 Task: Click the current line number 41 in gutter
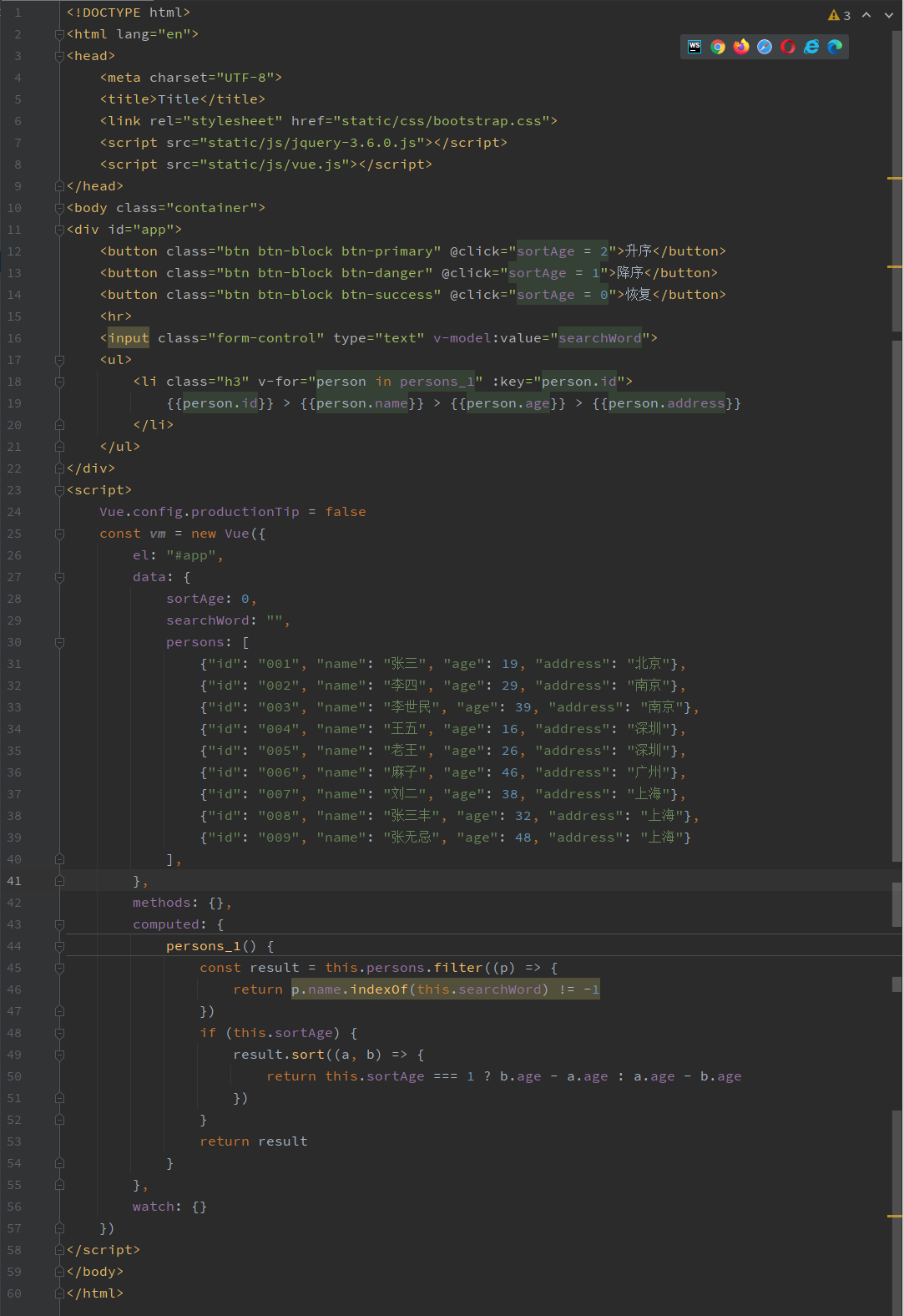14,881
